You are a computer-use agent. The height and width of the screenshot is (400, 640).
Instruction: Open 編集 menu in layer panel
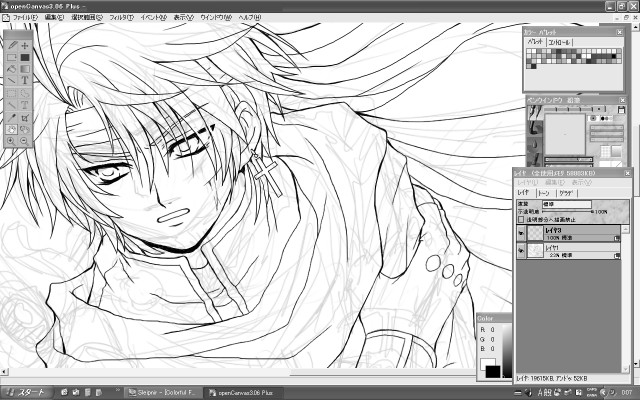click(554, 182)
